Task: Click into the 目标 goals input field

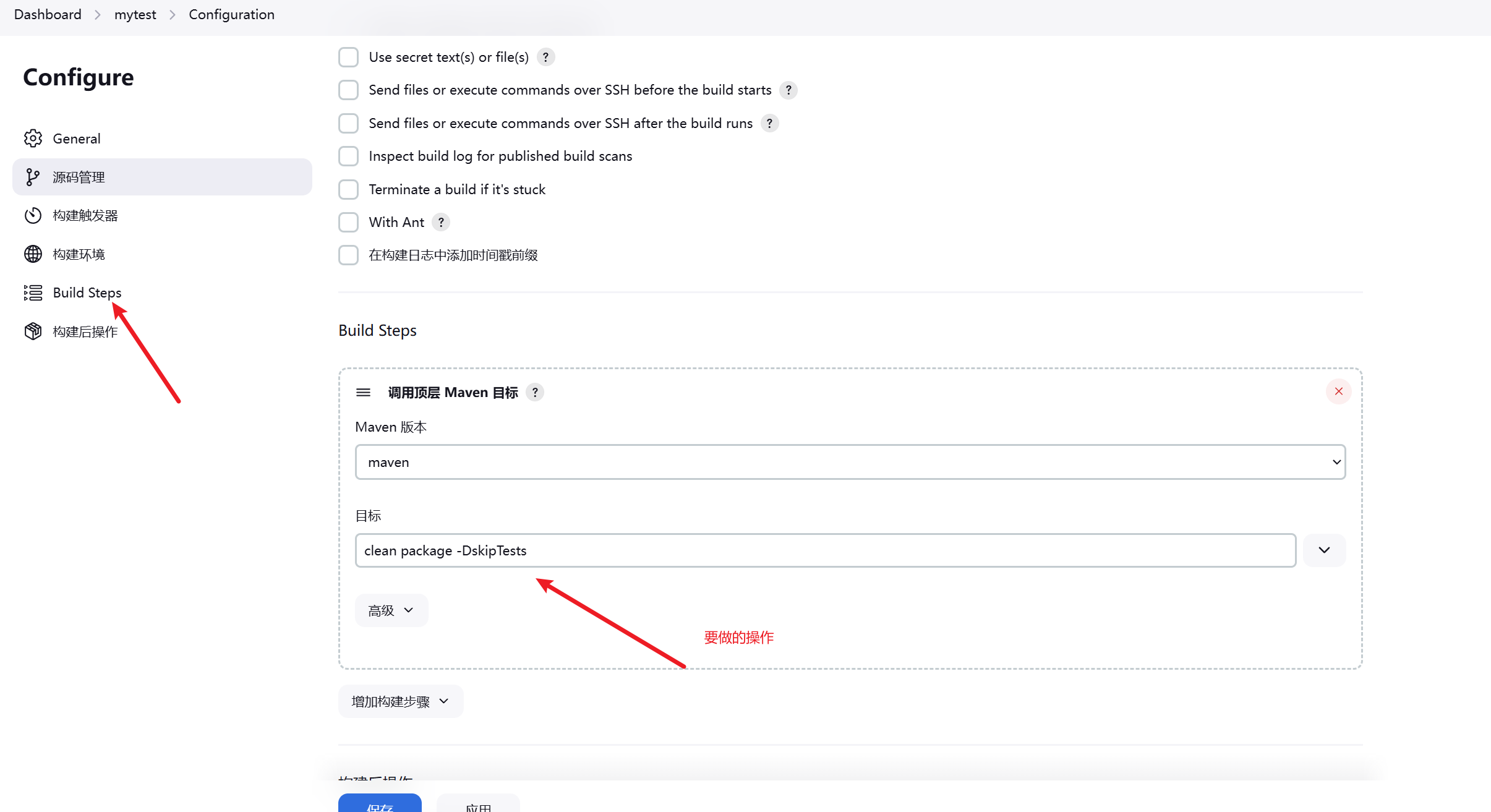Action: point(826,550)
